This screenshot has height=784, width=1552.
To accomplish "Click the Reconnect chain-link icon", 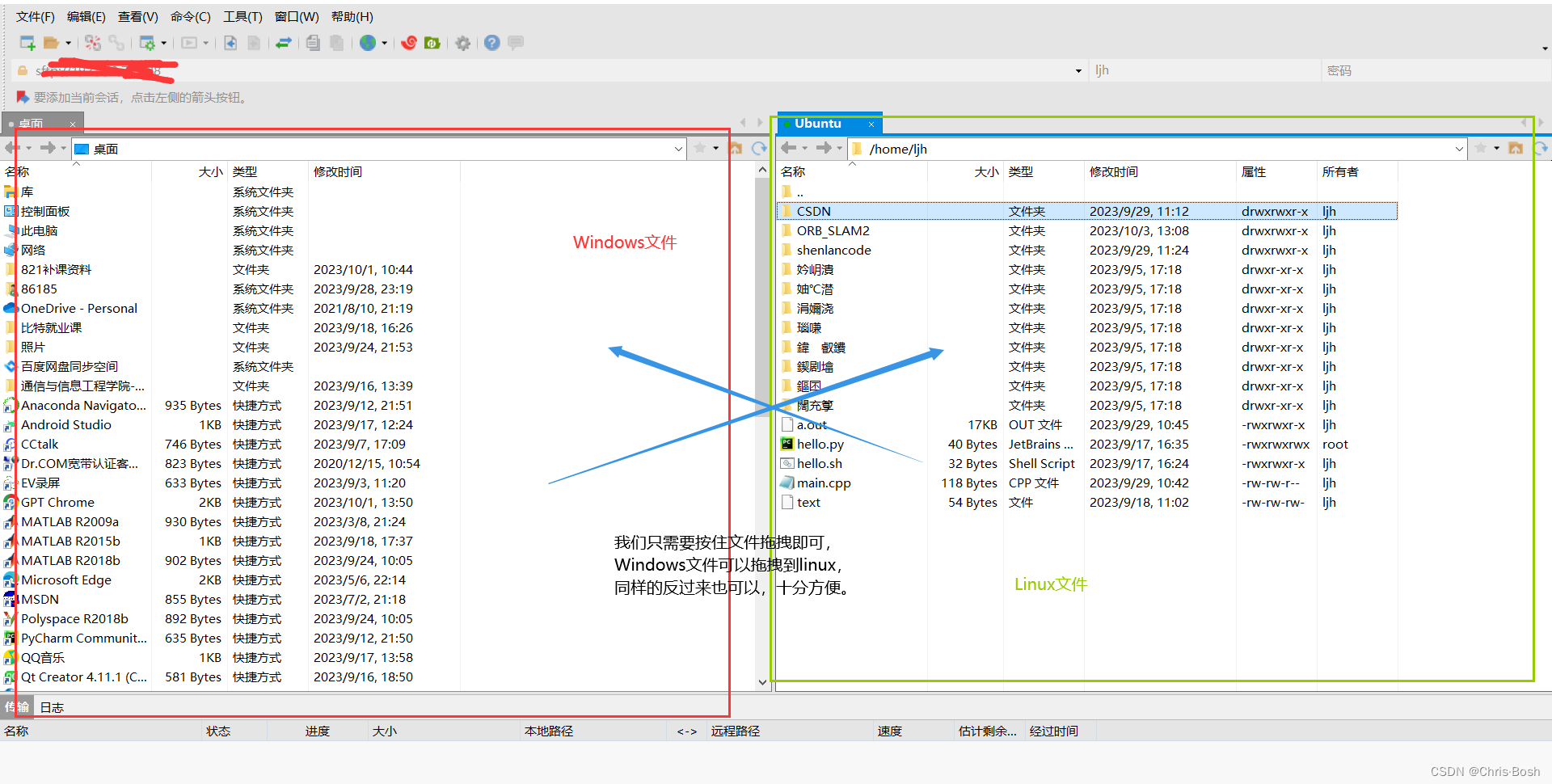I will [117, 43].
